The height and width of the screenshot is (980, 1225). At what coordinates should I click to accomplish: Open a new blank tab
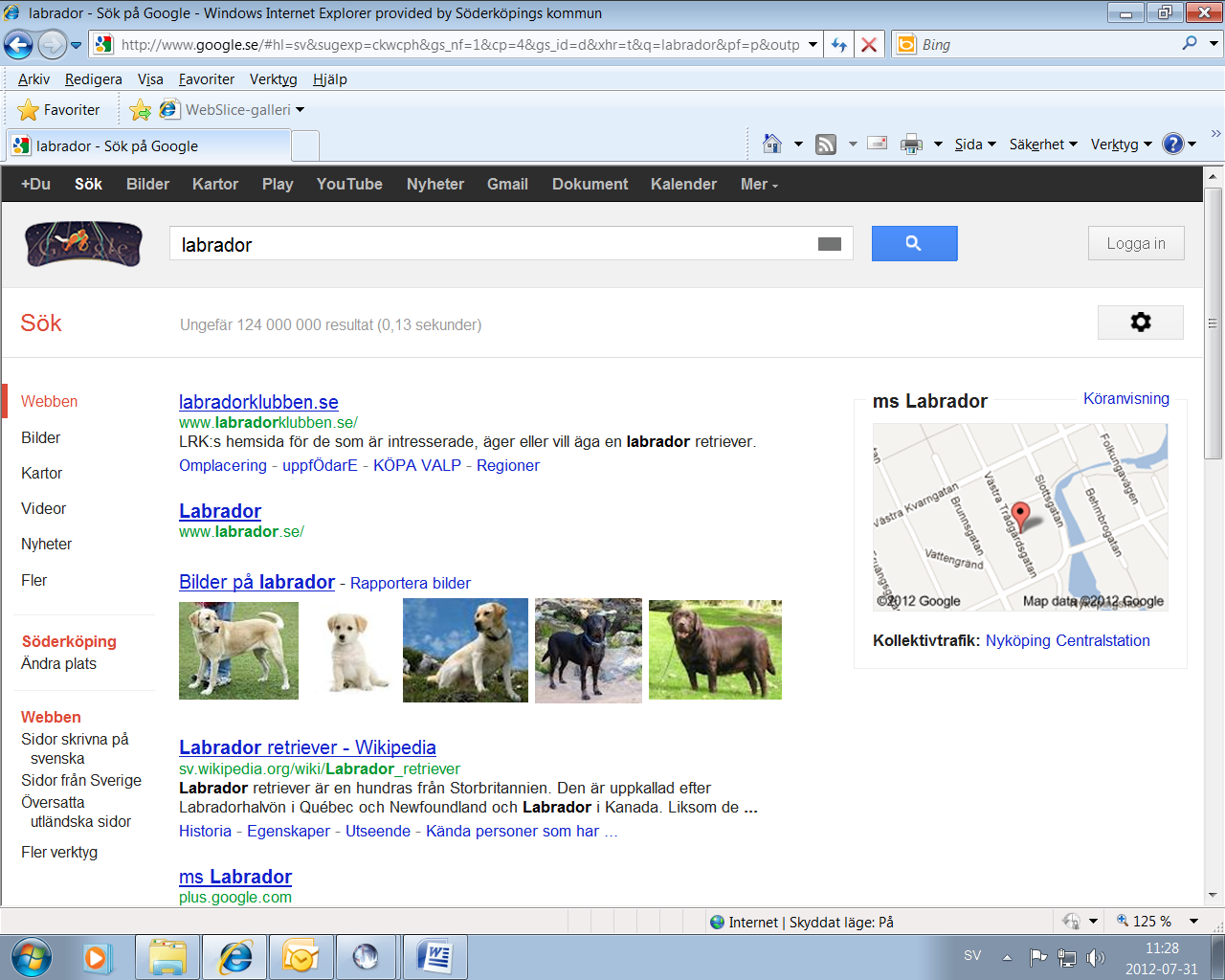click(304, 145)
